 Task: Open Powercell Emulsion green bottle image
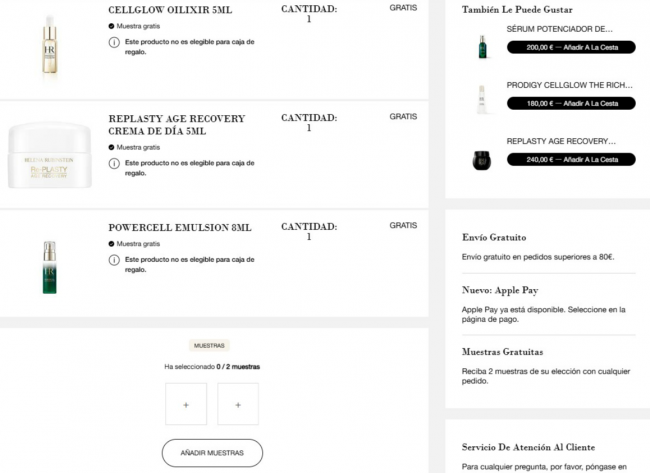pos(50,267)
